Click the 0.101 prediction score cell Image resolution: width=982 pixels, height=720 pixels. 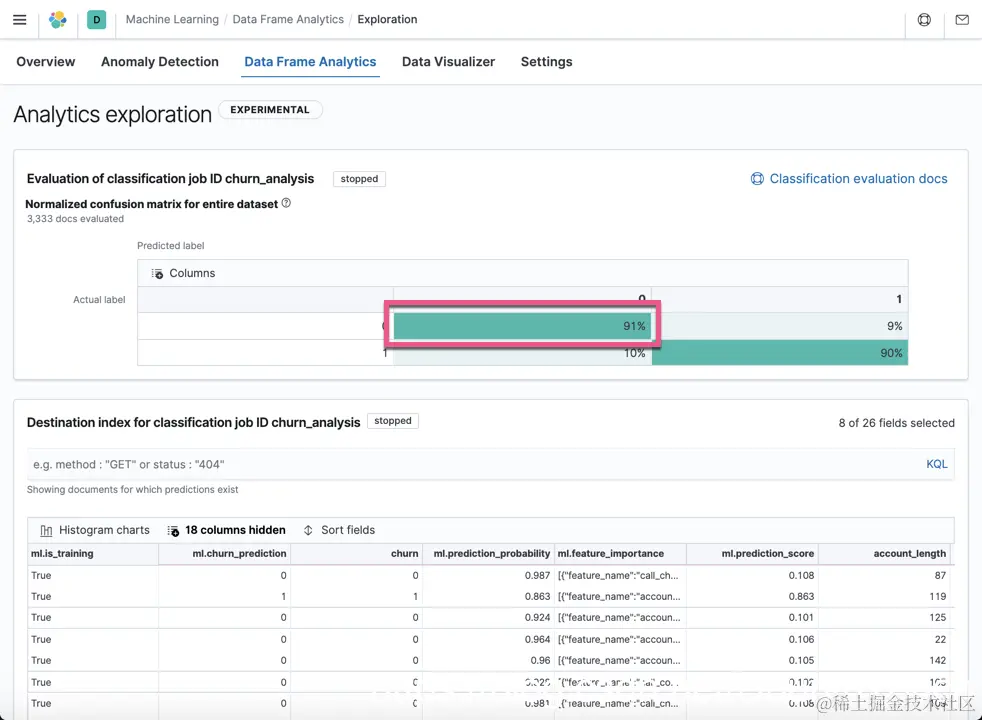click(x=752, y=617)
